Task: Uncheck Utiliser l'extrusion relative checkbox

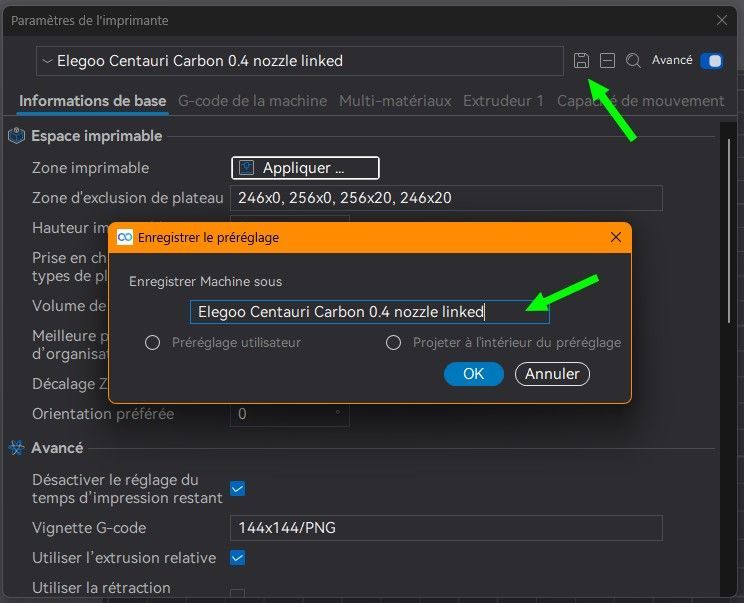Action: click(237, 558)
